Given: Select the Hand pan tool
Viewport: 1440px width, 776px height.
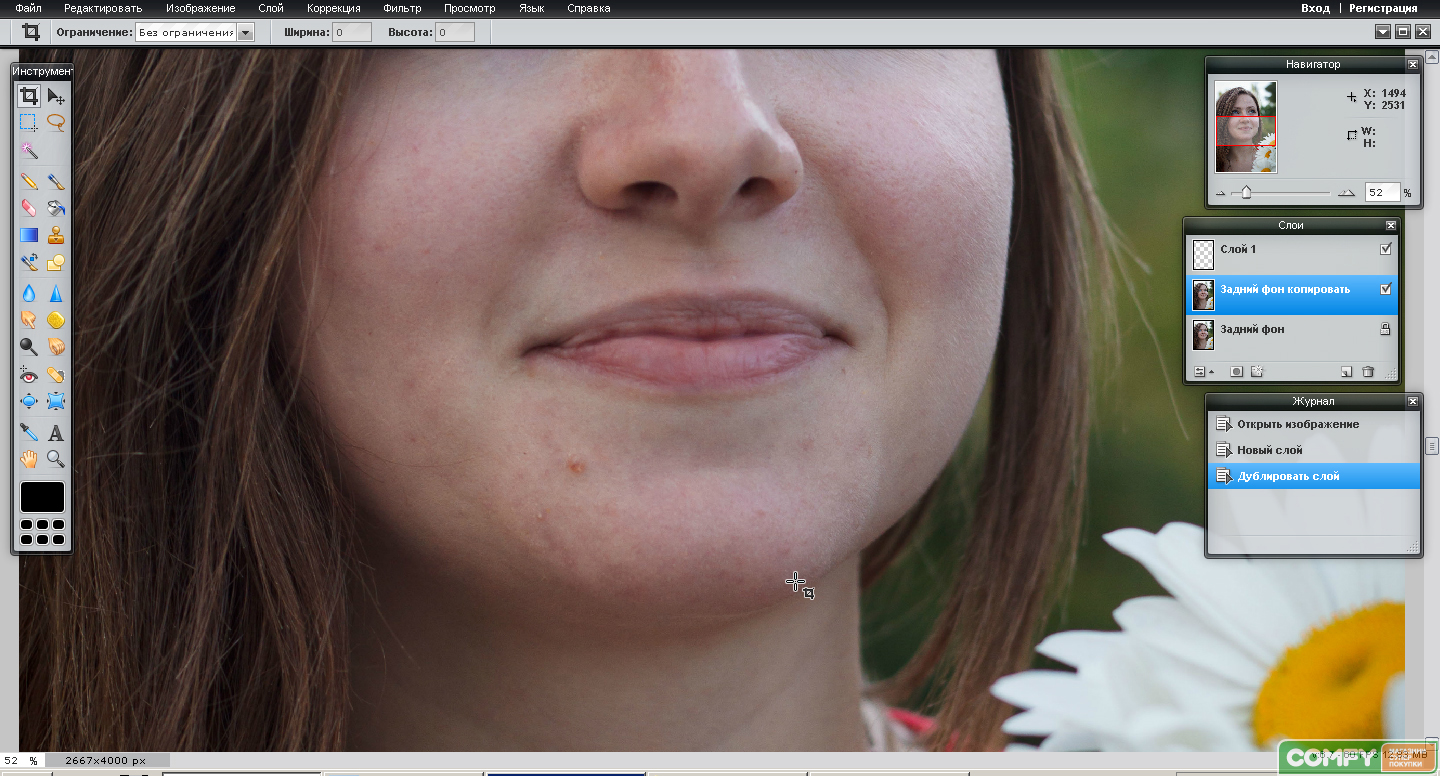Looking at the screenshot, I should point(29,459).
